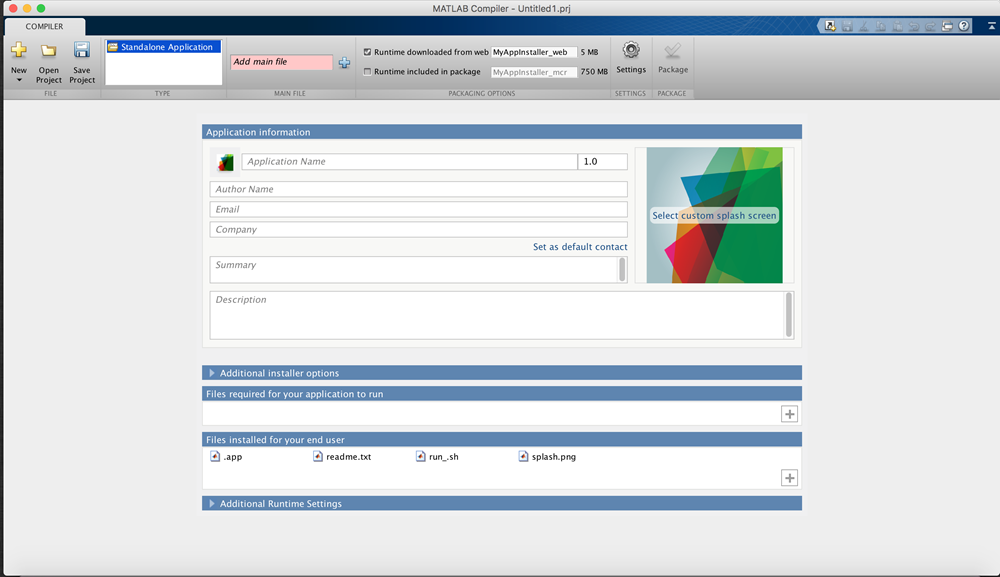
Task: Click the Open Project folder icon
Action: 48,50
